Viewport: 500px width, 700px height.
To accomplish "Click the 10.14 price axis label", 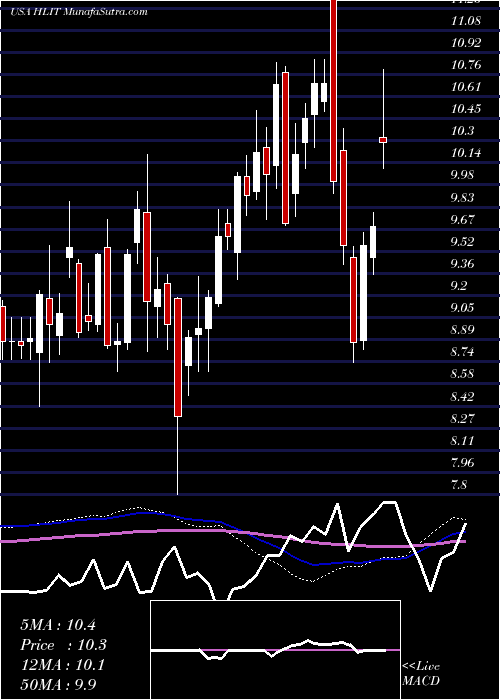I will (466, 153).
